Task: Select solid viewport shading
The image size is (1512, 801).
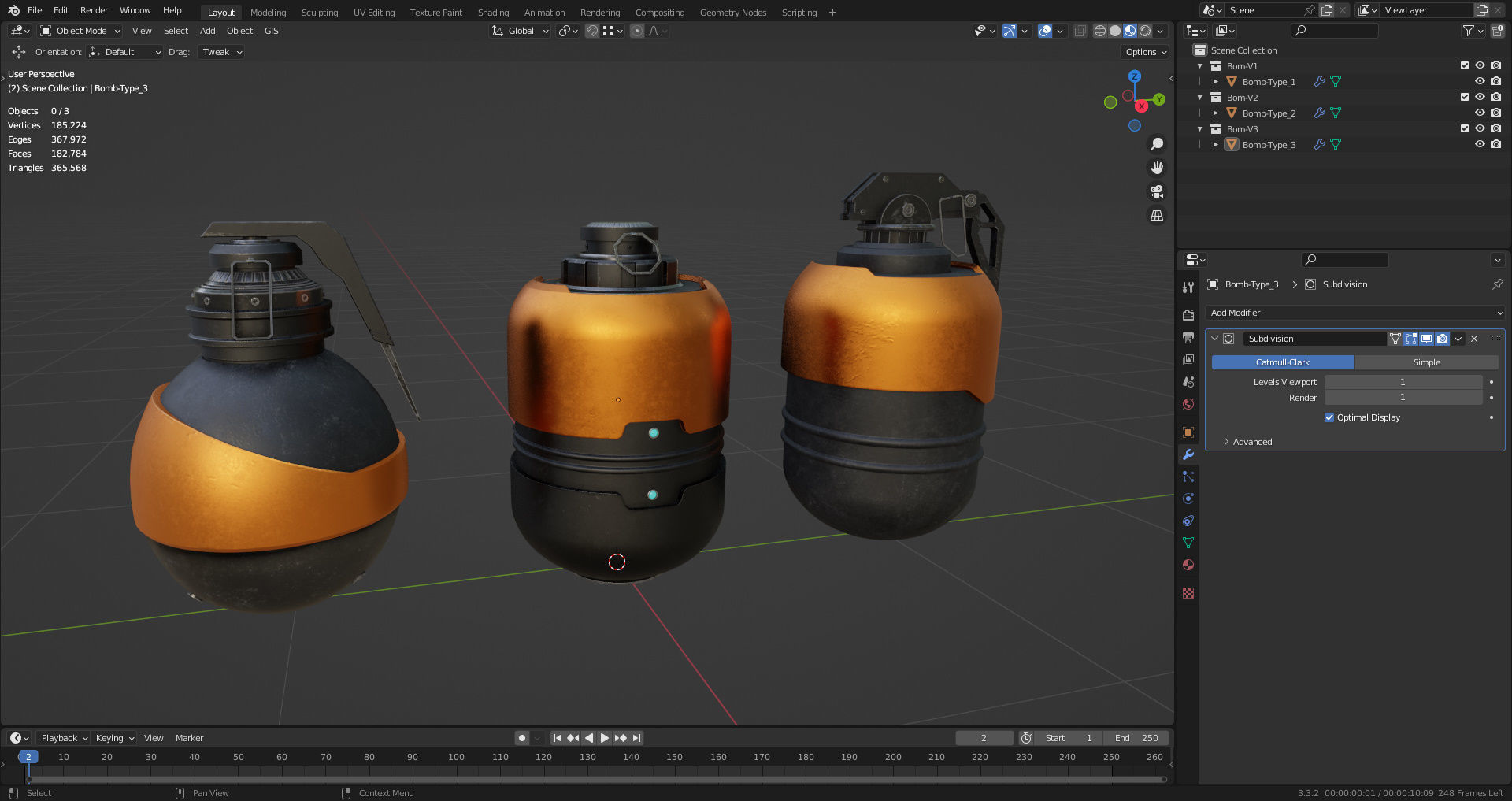Action: coord(1115,31)
